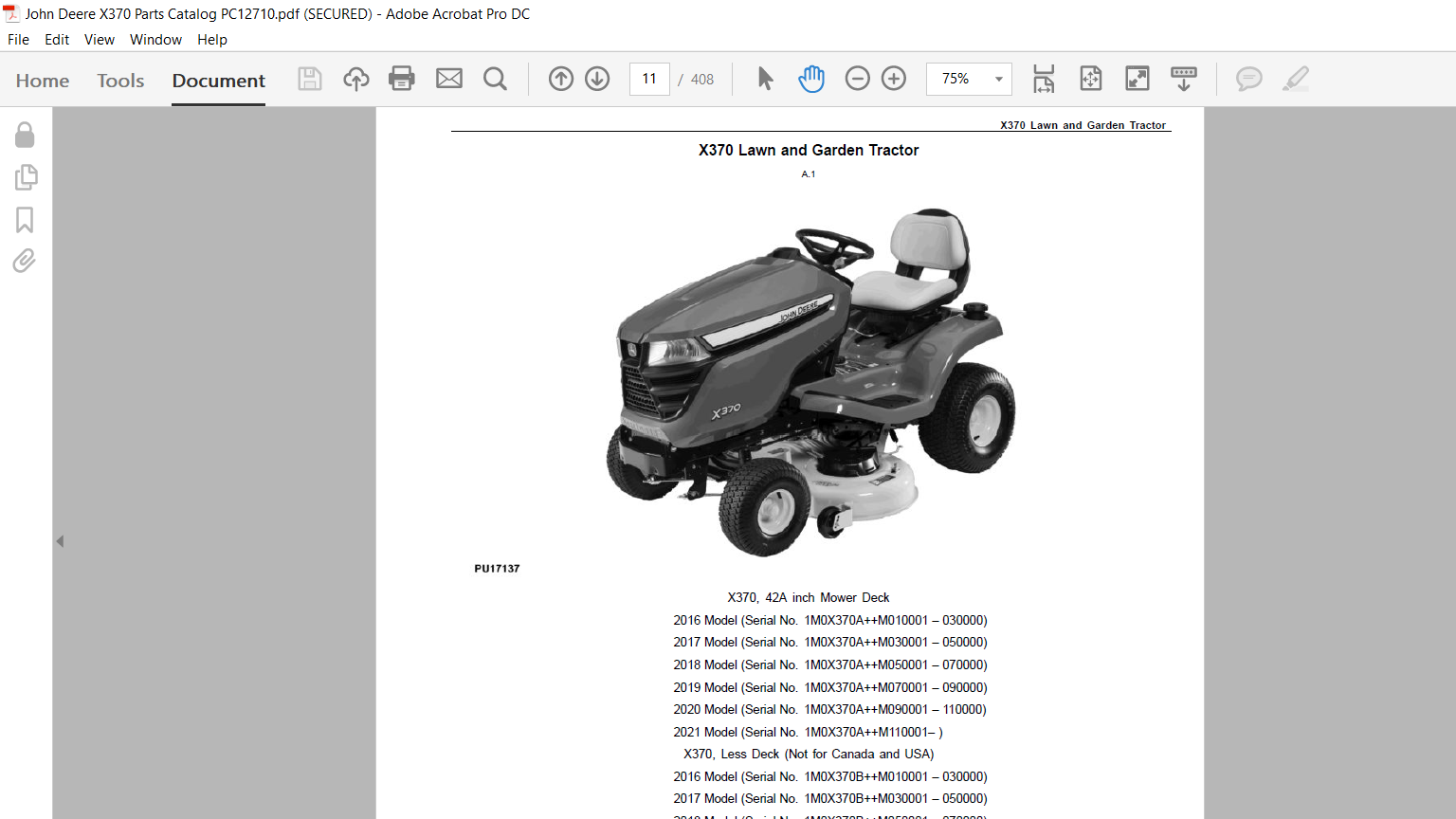Screen dimensions: 1456x819
Task: Expand the left navigation pane arrow
Action: (60, 541)
